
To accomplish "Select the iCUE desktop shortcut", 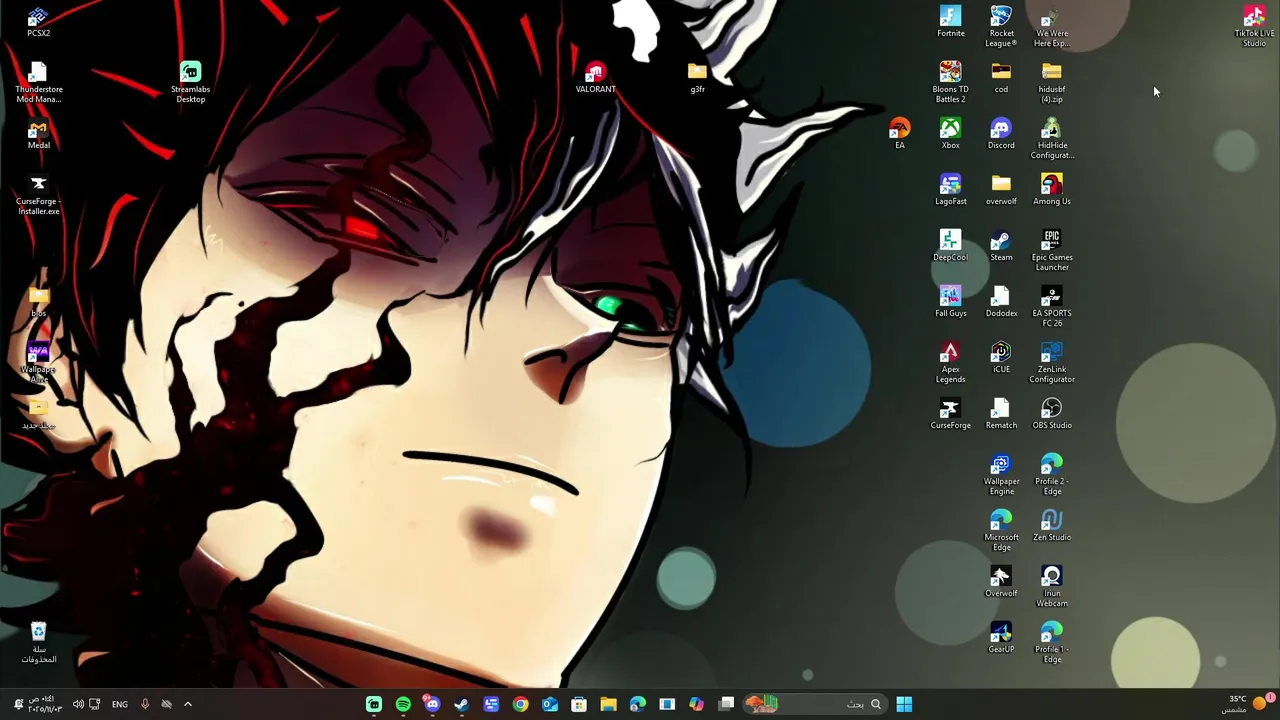I will coord(1001,359).
